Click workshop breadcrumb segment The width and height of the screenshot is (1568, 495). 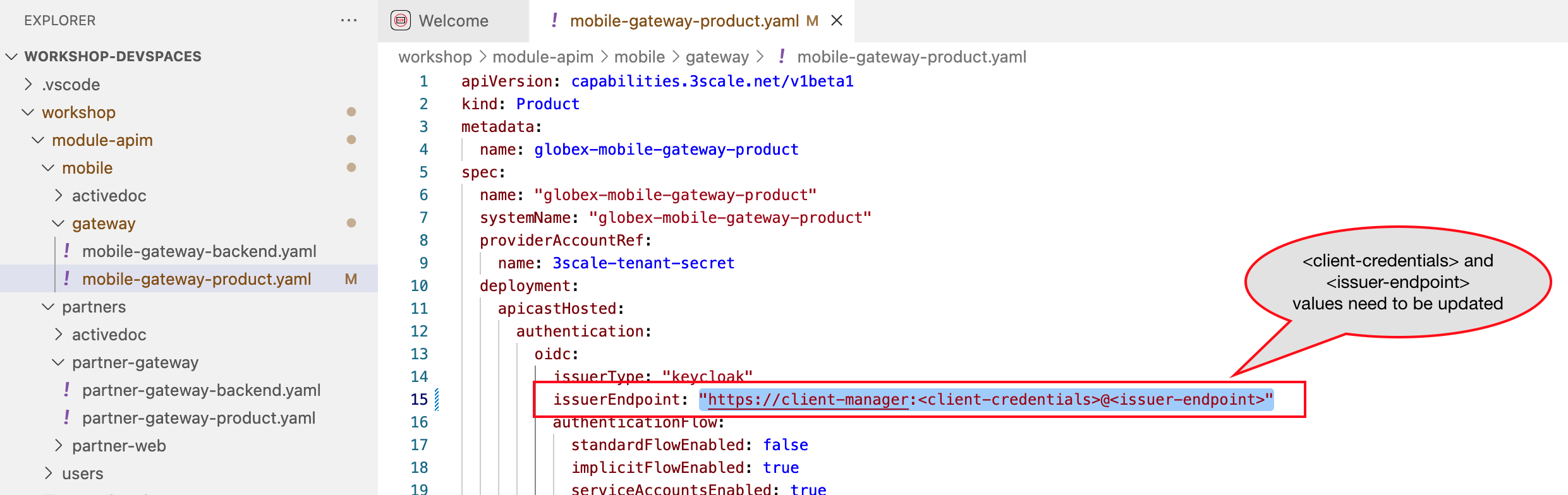click(435, 57)
